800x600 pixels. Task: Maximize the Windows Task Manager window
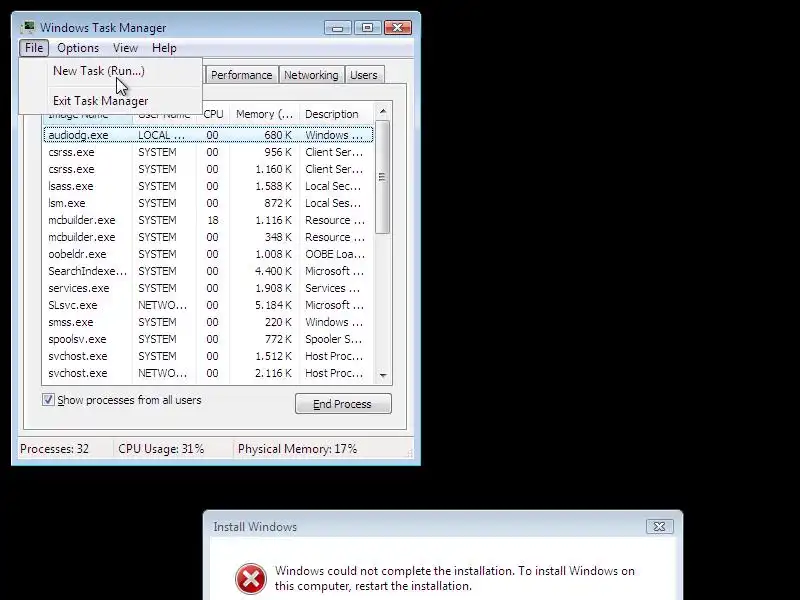click(367, 28)
